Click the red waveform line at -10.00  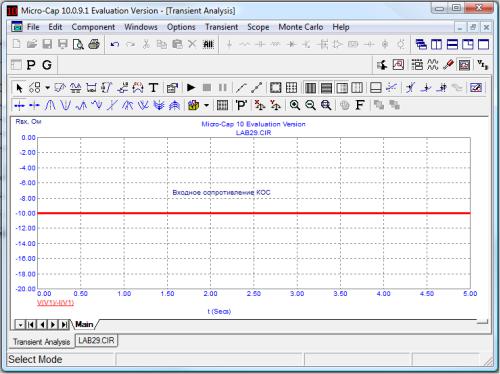click(254, 213)
